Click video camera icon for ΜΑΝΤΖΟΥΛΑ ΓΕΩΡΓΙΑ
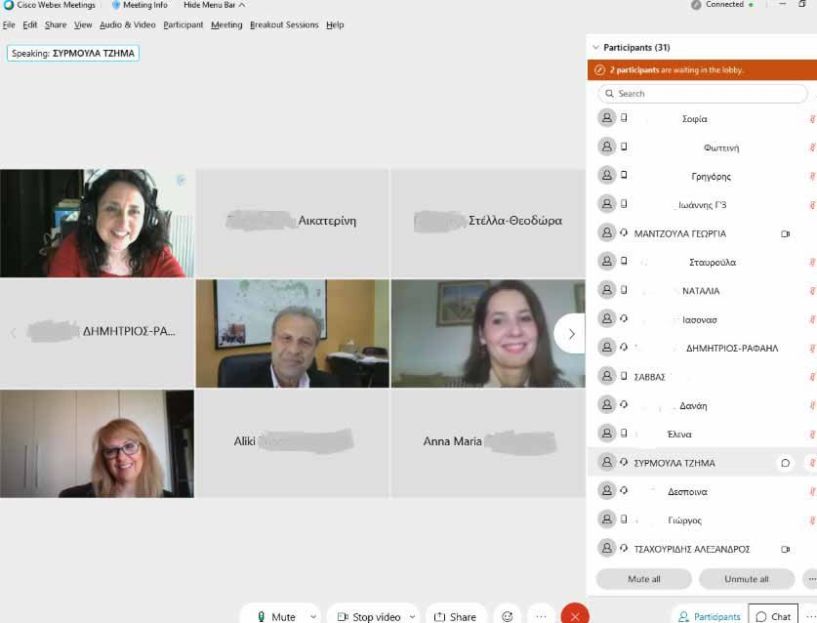817x623 pixels. click(786, 234)
